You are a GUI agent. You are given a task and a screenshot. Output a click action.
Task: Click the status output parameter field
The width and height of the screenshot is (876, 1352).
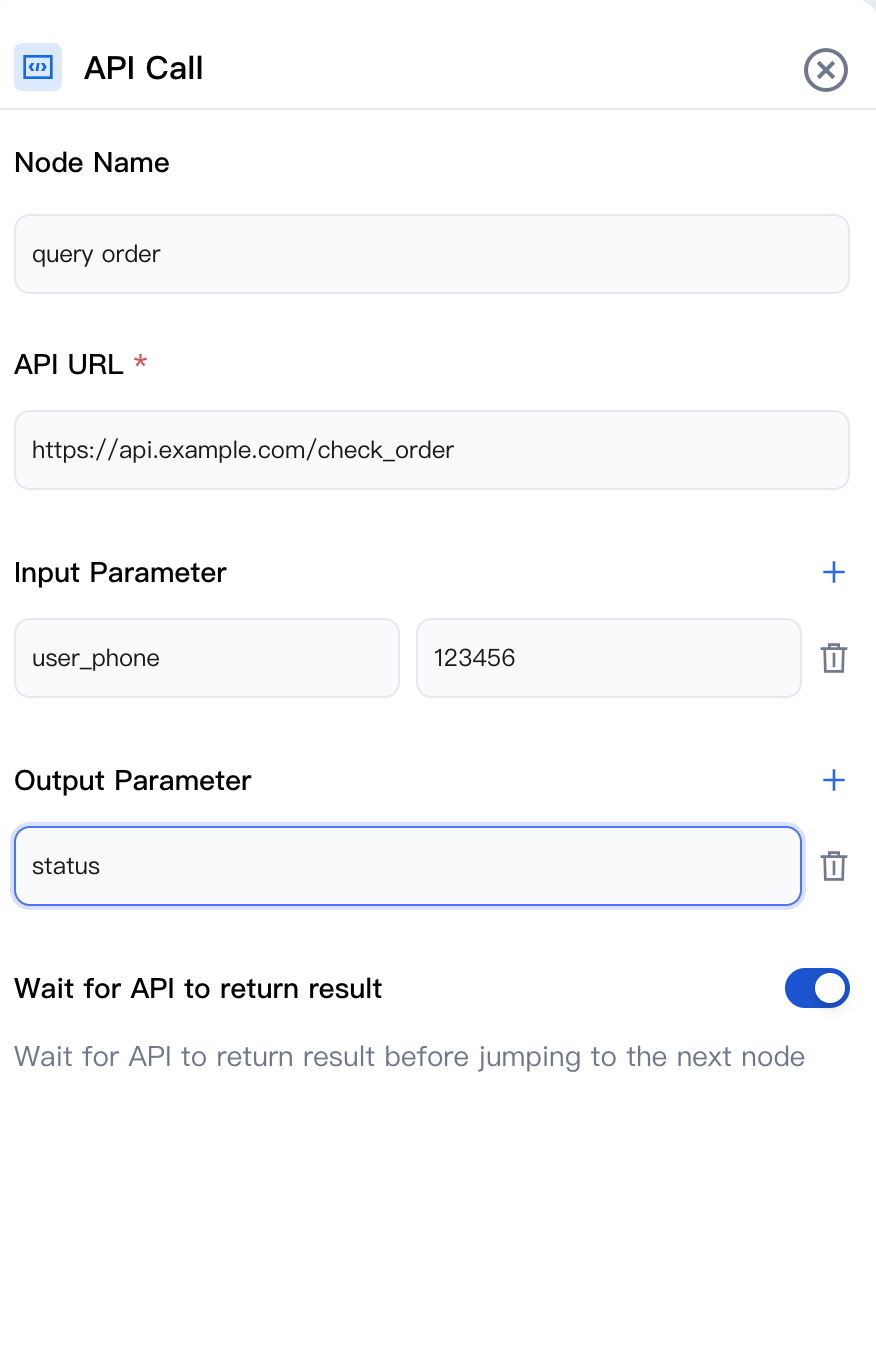click(407, 866)
